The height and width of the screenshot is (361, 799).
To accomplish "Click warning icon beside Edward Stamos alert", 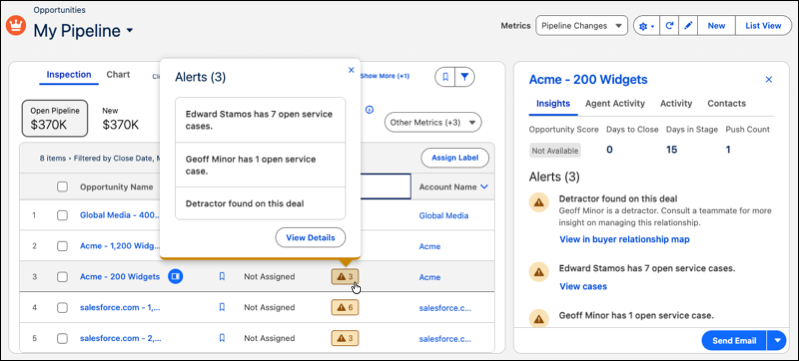I will 538,272.
